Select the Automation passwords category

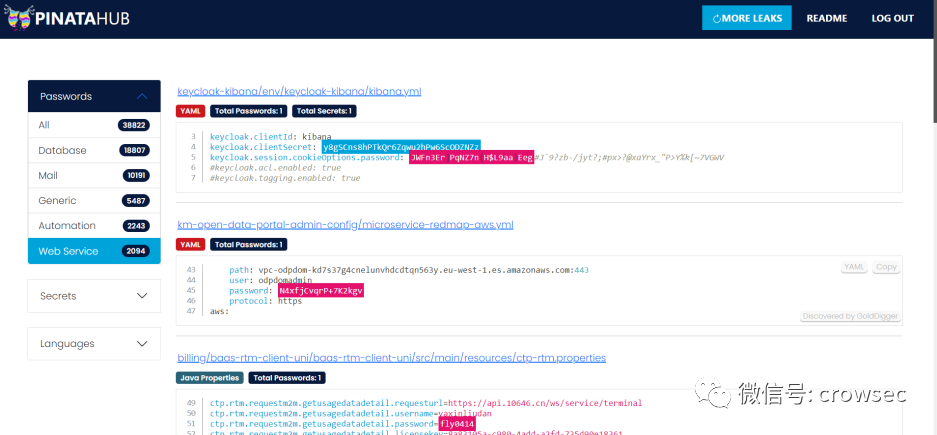point(94,226)
